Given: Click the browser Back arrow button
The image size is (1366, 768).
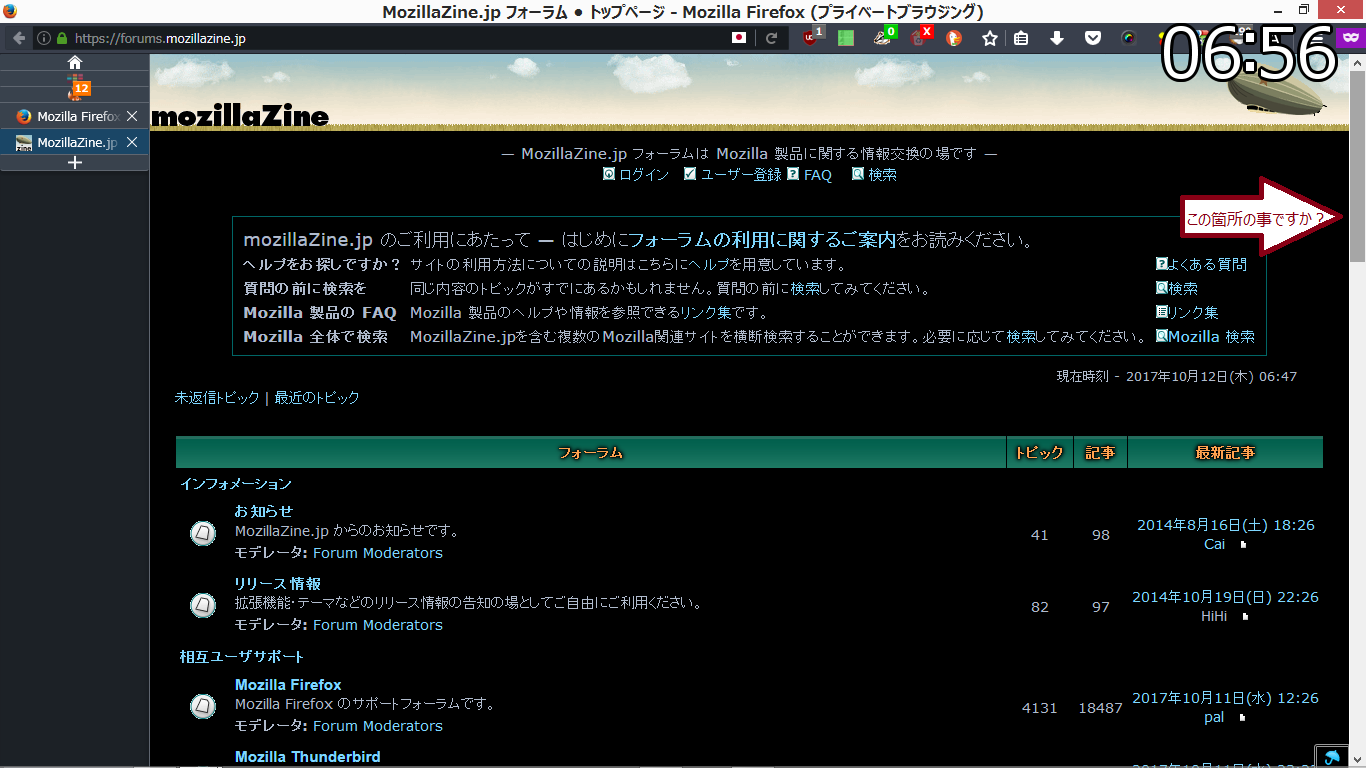Looking at the screenshot, I should pos(18,39).
